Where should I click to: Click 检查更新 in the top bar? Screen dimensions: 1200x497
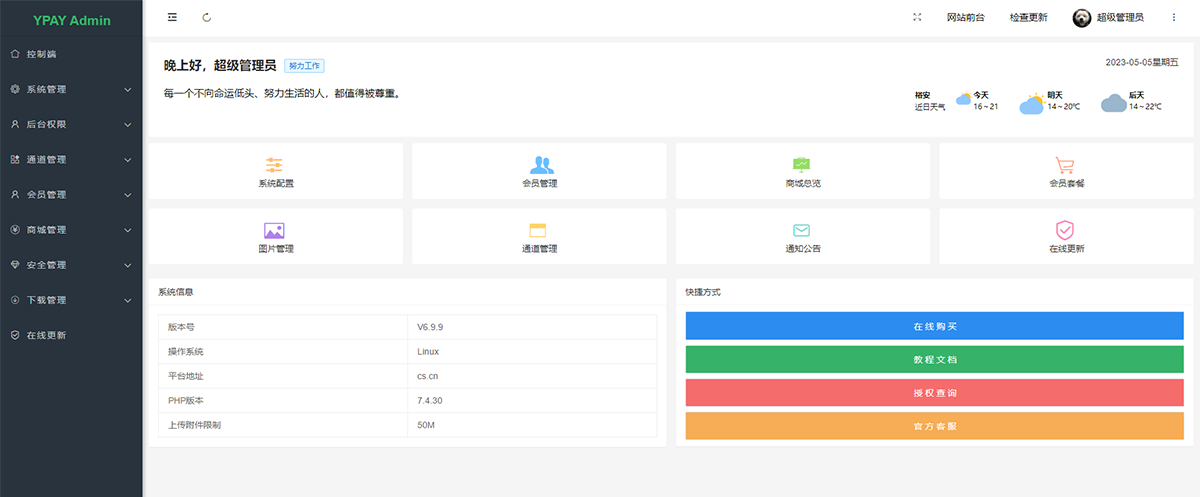(1028, 17)
